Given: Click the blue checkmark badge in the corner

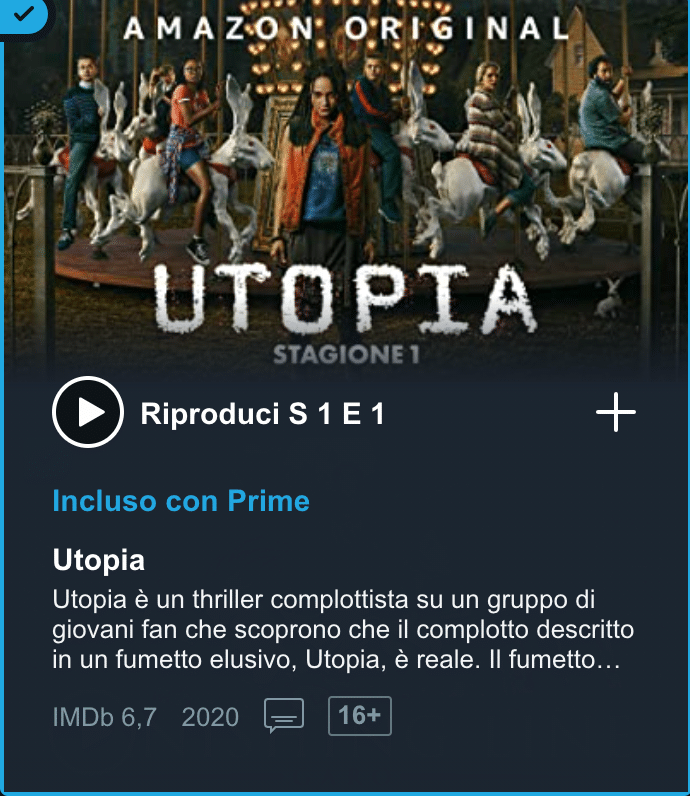Looking at the screenshot, I should [x=23, y=14].
